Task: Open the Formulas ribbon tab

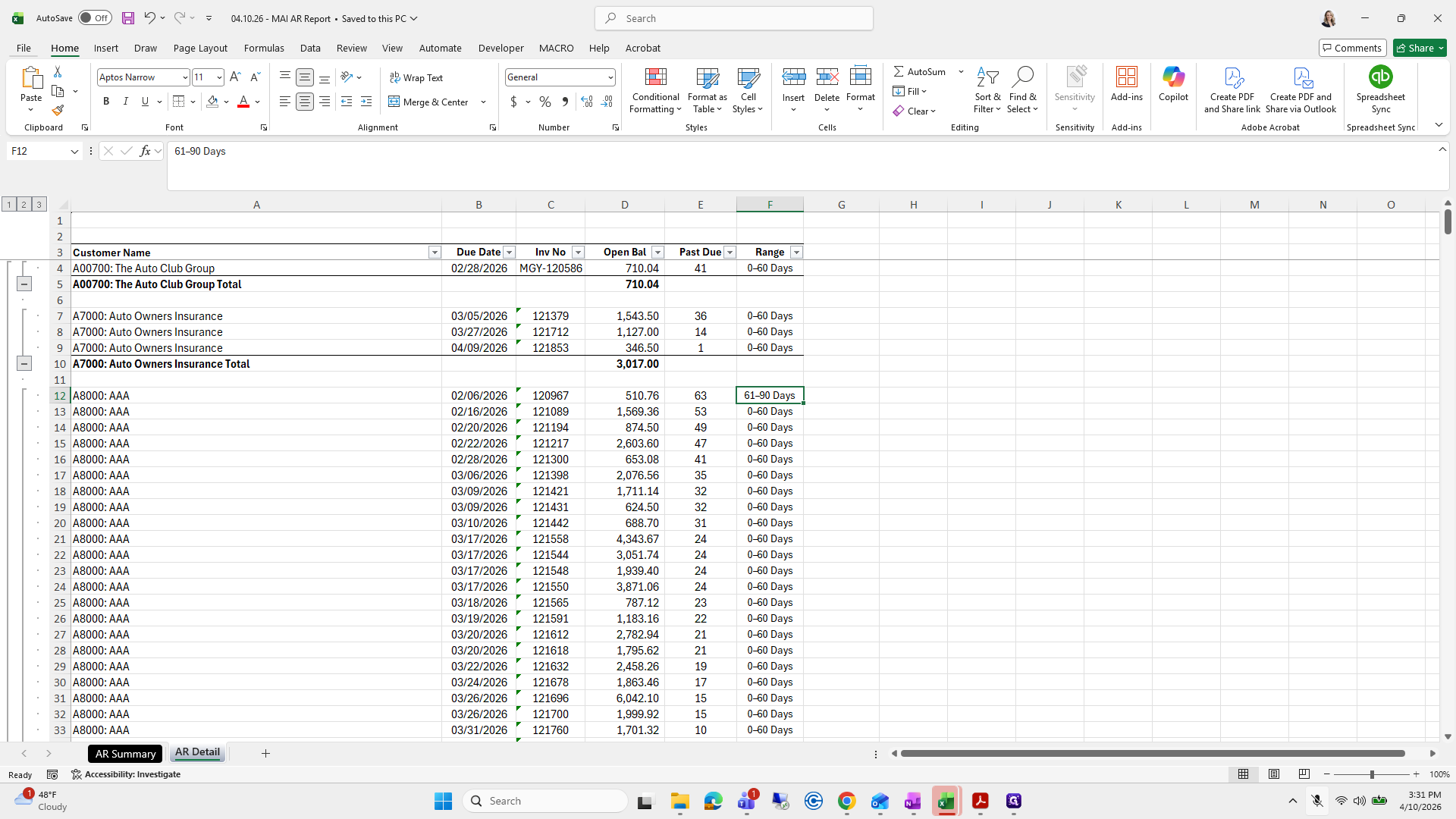Action: [264, 48]
